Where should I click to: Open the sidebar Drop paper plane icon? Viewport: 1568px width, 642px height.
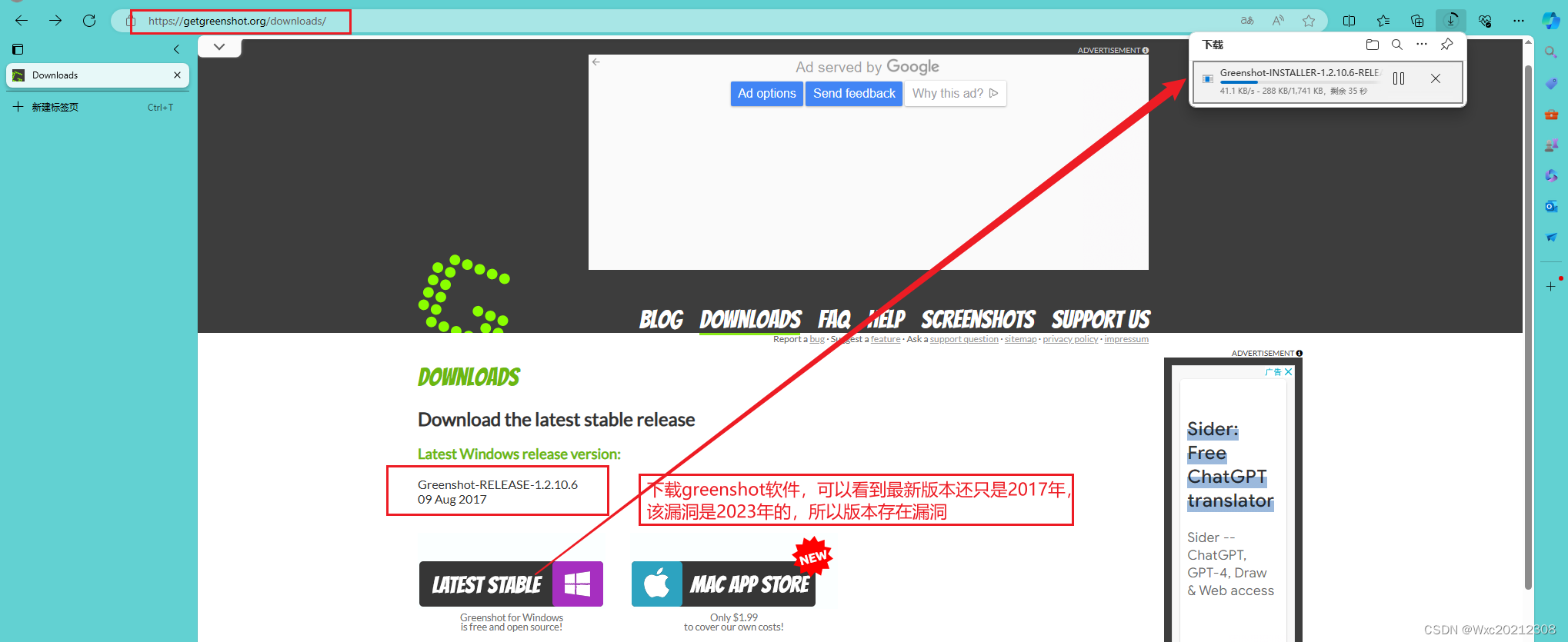1551,237
